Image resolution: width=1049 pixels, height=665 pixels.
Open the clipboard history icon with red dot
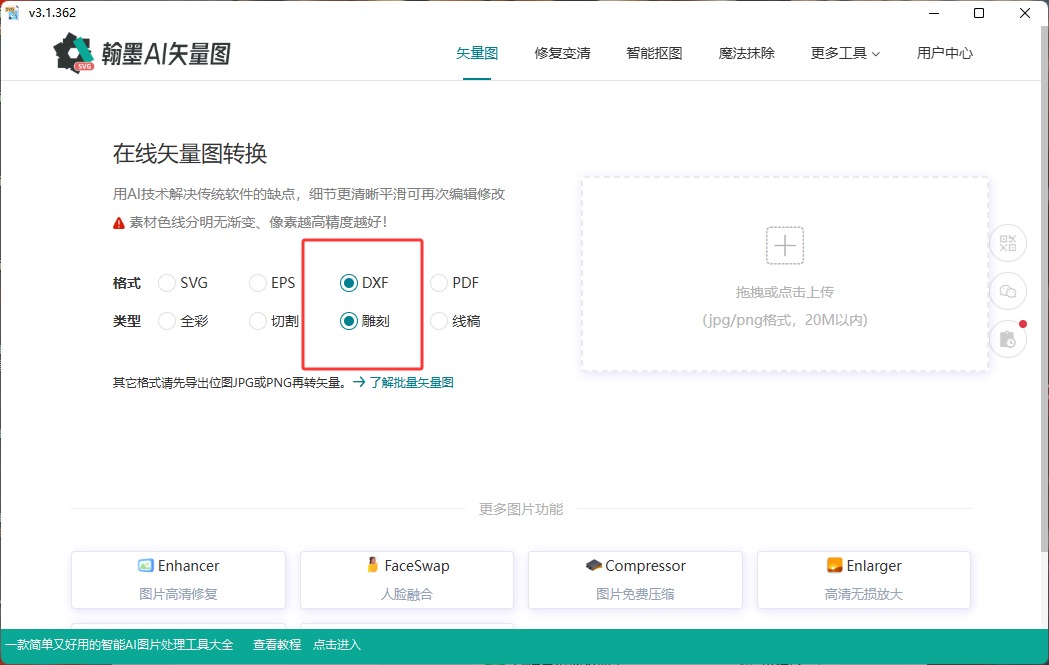1007,339
